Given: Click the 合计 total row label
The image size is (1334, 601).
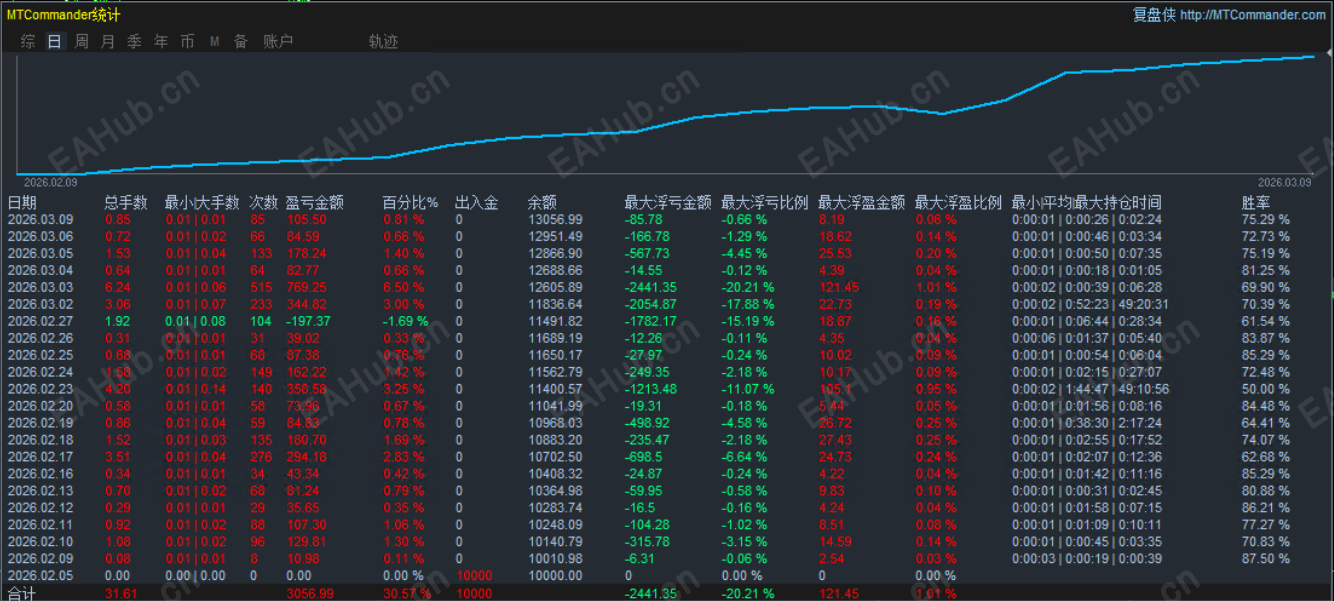Looking at the screenshot, I should coord(21,594).
